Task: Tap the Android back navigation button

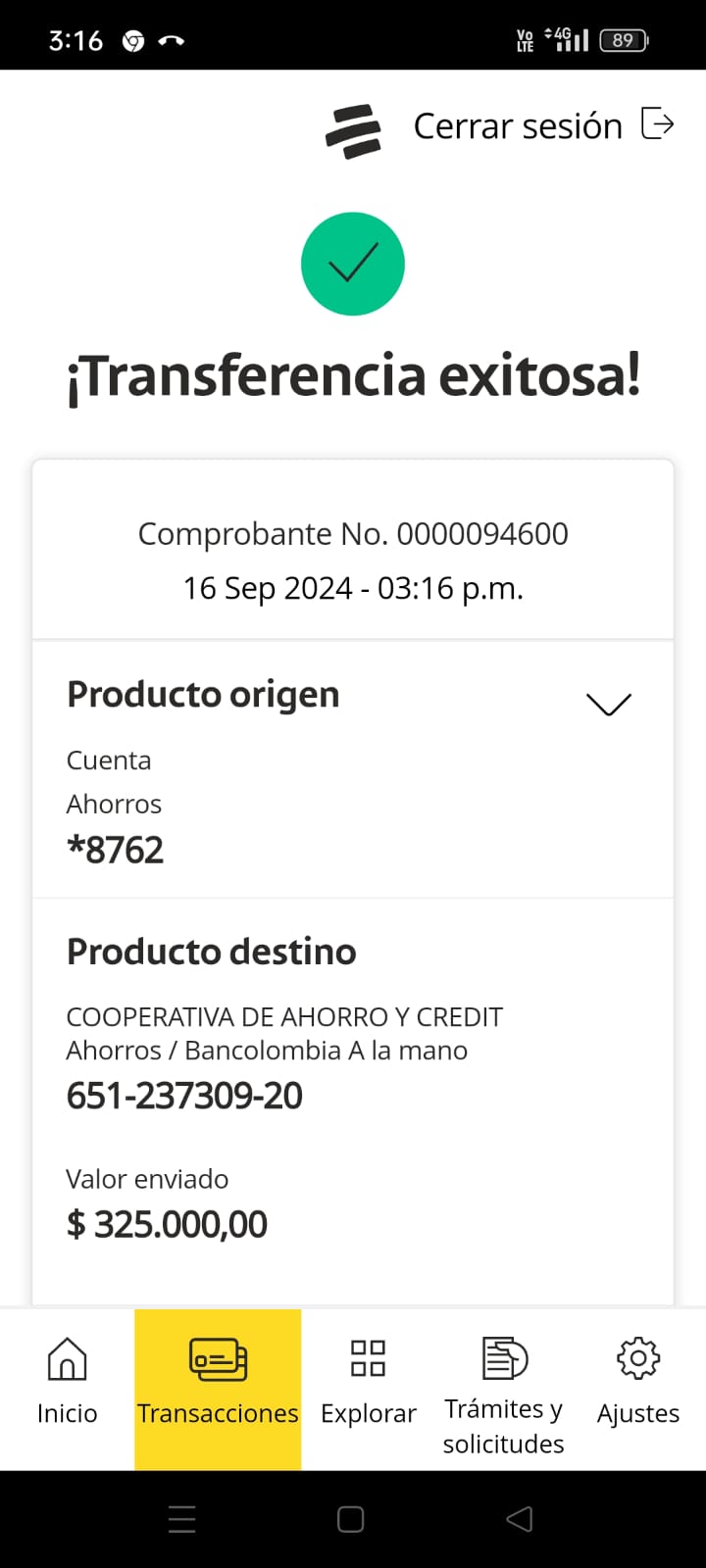Action: pyautogui.click(x=519, y=1519)
